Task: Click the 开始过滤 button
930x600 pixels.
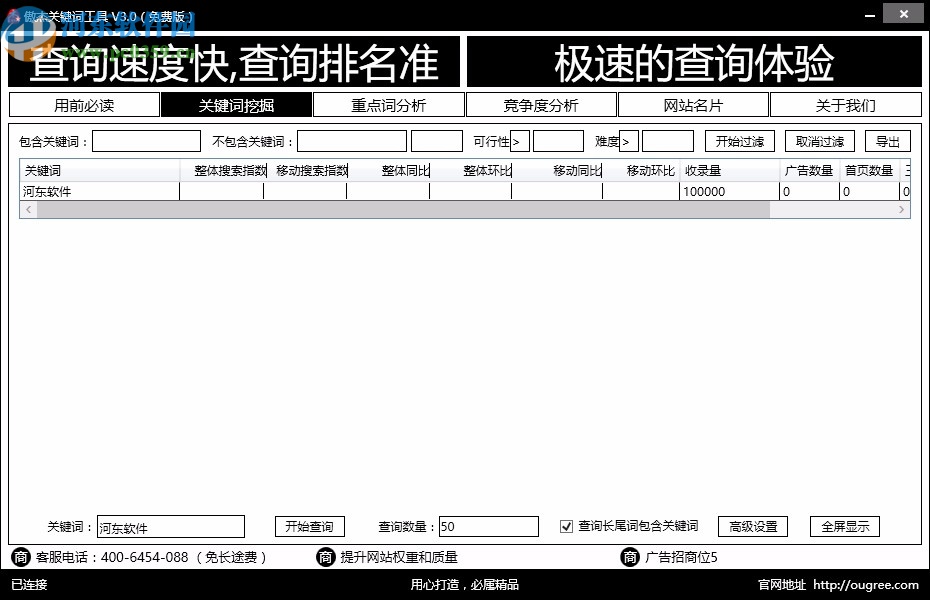Action: (x=740, y=141)
